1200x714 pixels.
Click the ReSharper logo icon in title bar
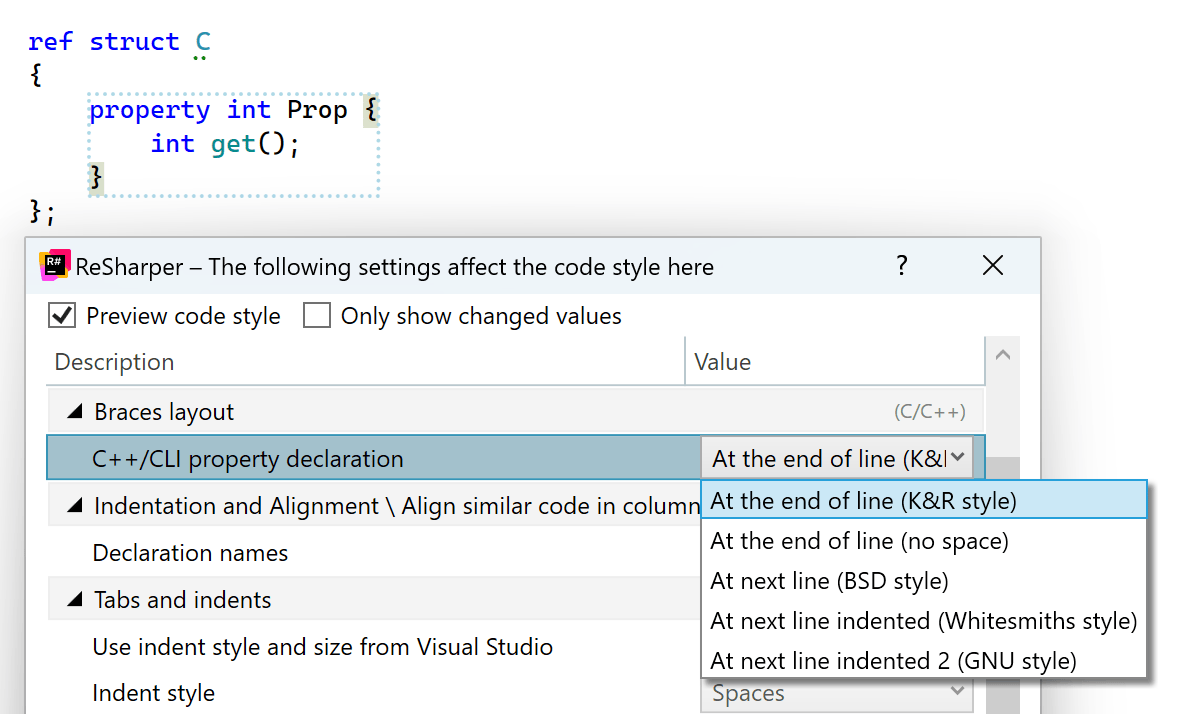click(x=55, y=266)
